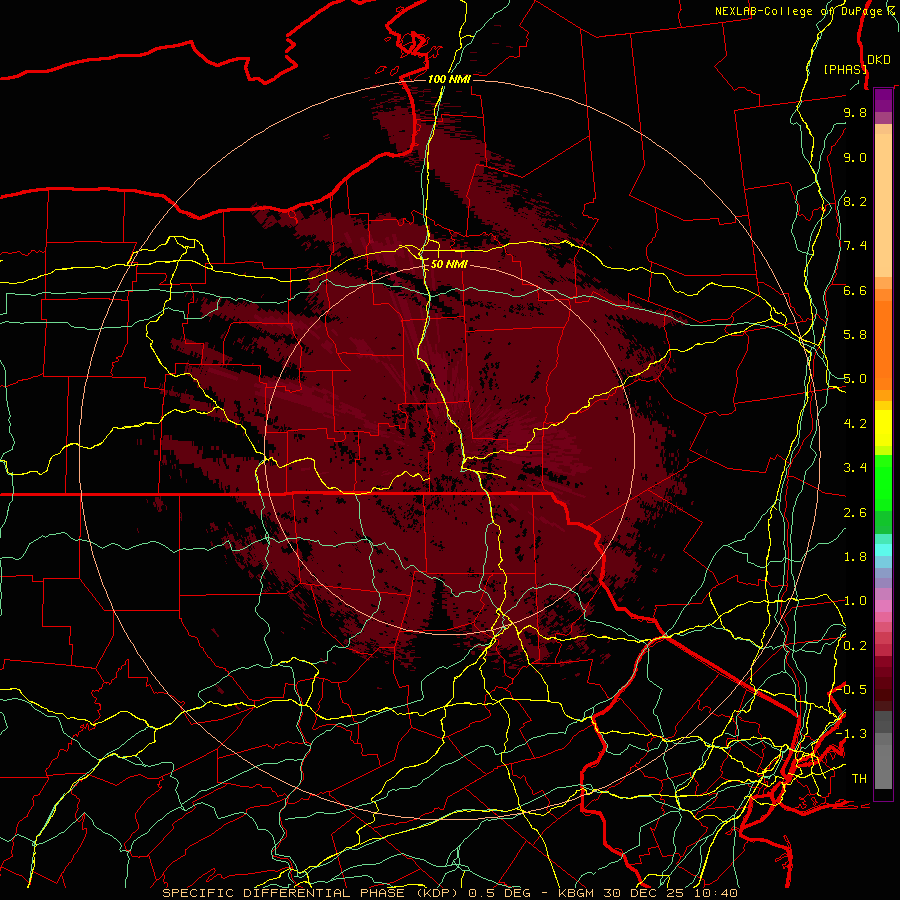
Task: Click the 100 NMI range ring label
Action: click(449, 79)
